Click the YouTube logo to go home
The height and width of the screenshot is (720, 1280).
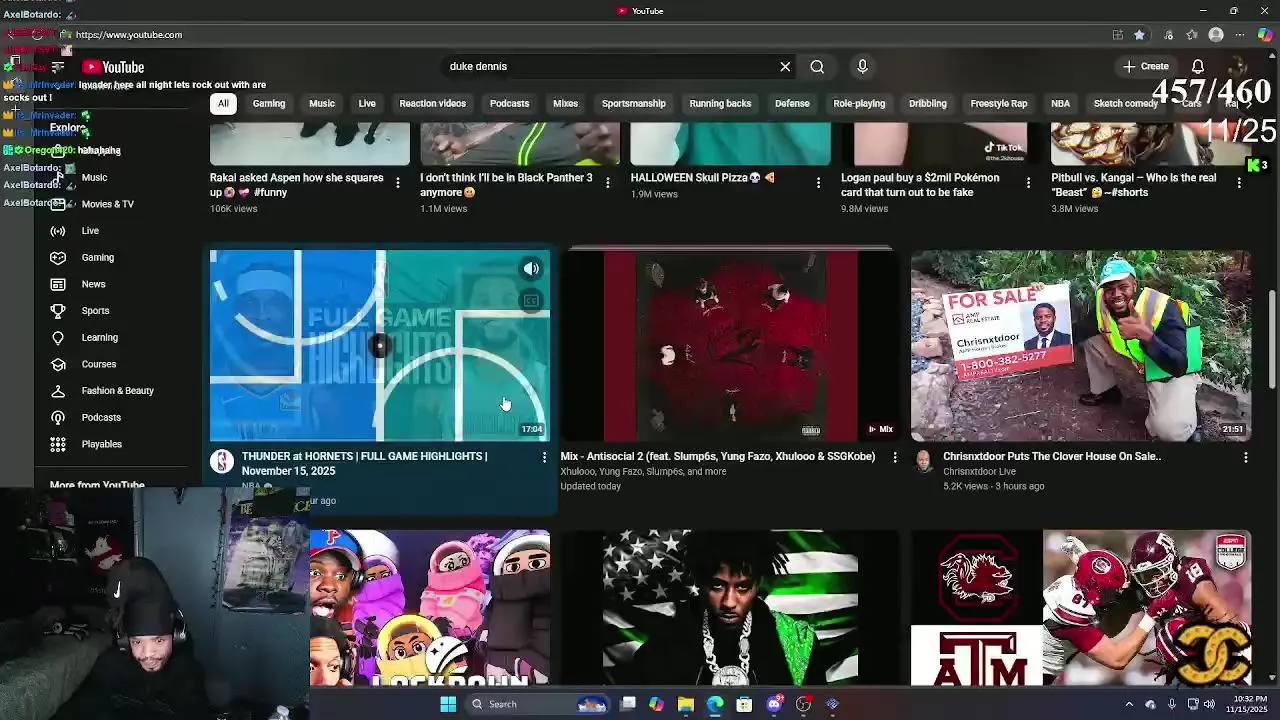coord(113,67)
